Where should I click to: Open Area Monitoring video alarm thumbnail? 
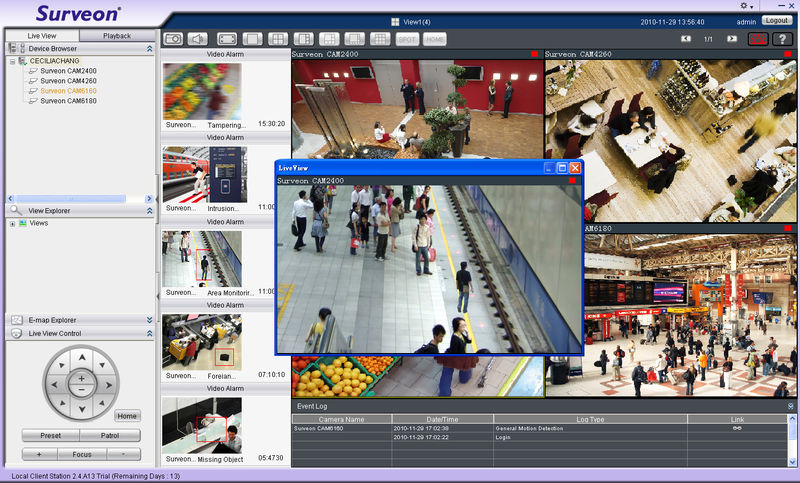pyautogui.click(x=202, y=259)
